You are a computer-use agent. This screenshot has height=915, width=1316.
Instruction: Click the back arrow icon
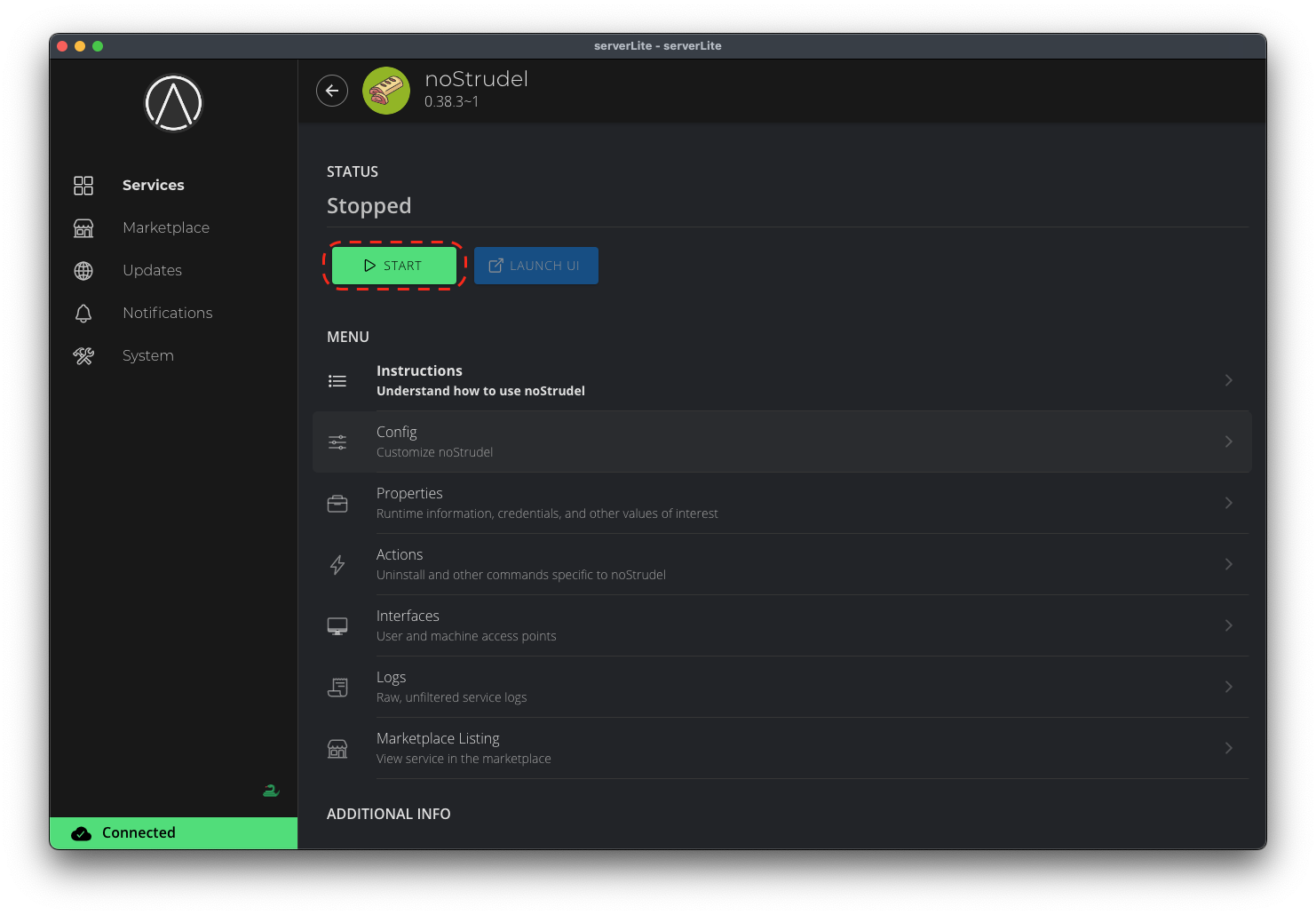click(332, 91)
